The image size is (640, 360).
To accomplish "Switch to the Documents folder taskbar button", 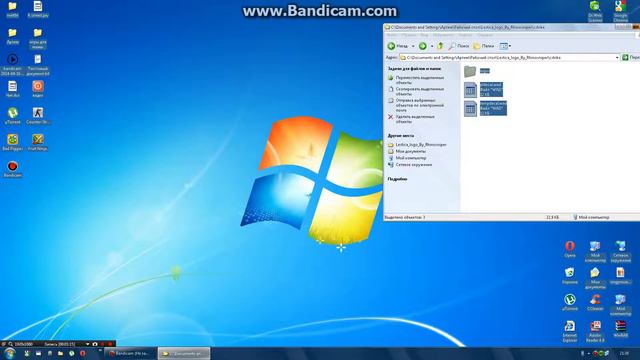I will 183,353.
